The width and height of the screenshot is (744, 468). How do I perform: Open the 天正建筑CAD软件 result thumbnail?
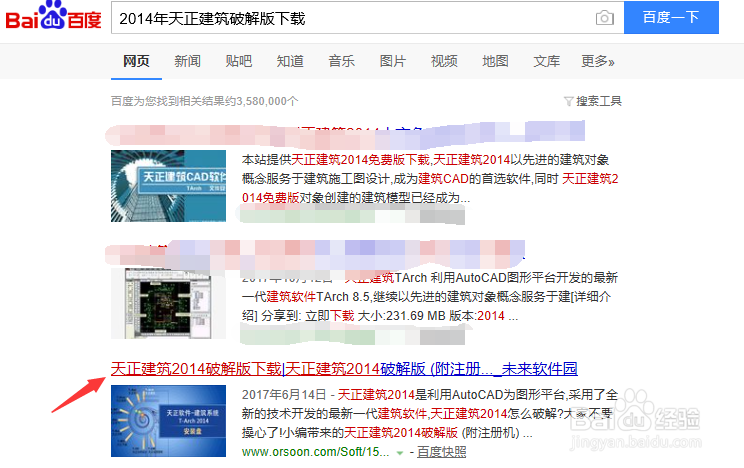tap(168, 186)
